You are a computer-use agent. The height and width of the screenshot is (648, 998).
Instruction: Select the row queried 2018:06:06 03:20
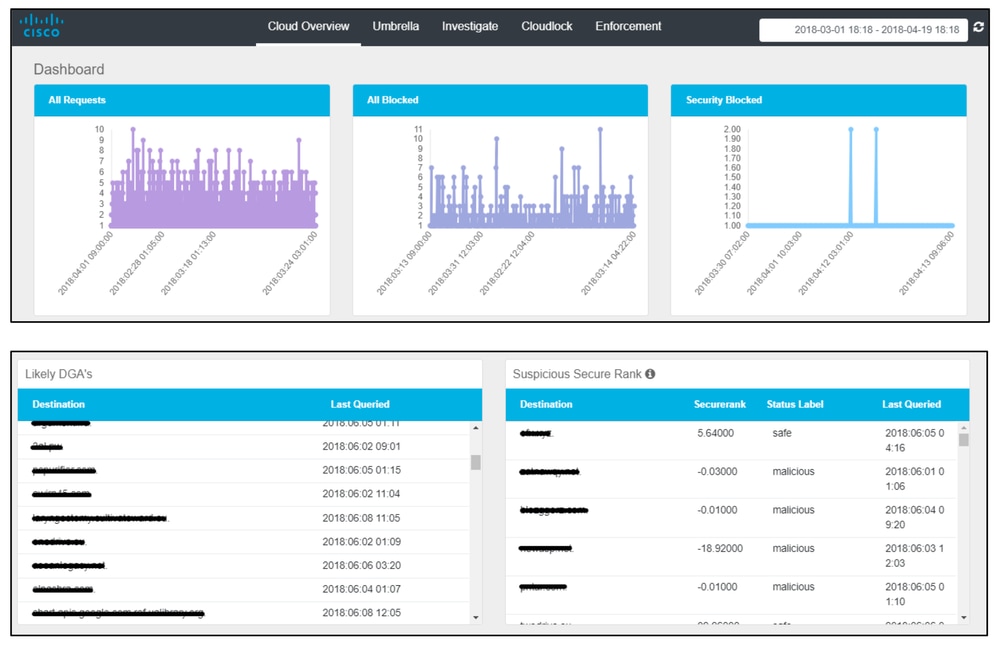click(244, 565)
